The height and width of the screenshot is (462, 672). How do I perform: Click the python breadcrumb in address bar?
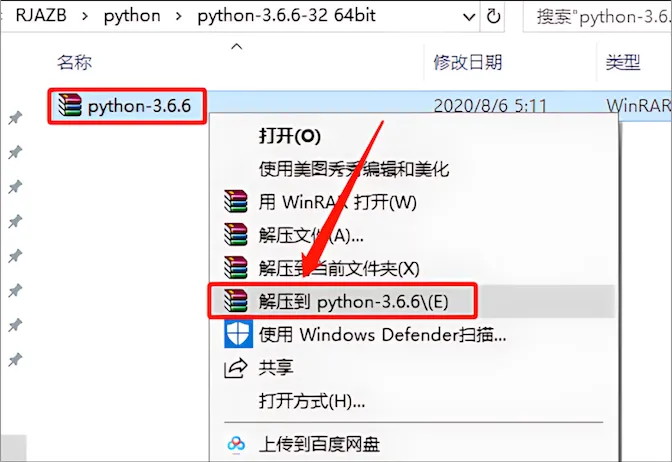[132, 16]
